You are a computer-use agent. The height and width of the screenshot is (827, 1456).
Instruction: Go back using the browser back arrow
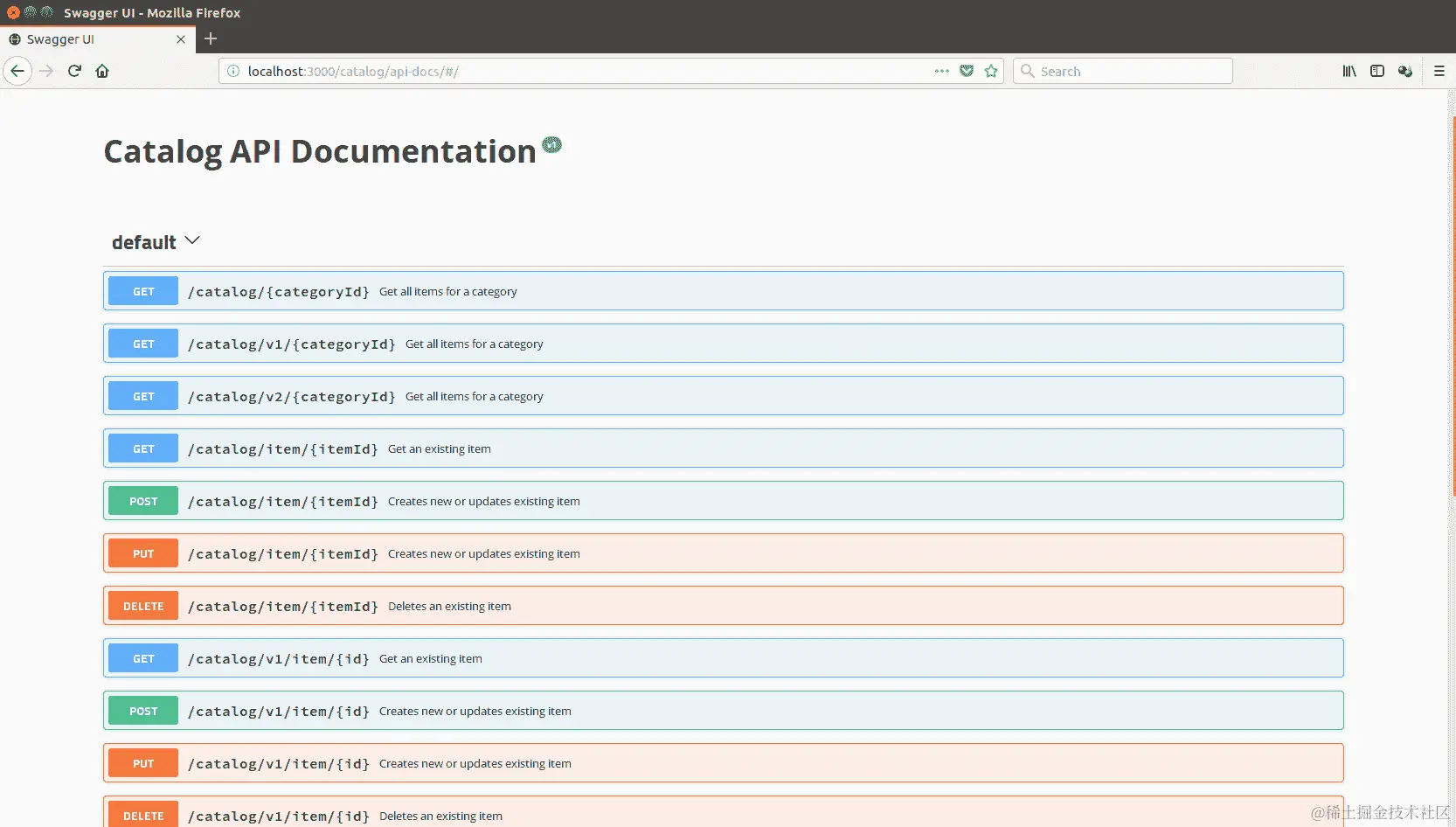click(x=17, y=71)
